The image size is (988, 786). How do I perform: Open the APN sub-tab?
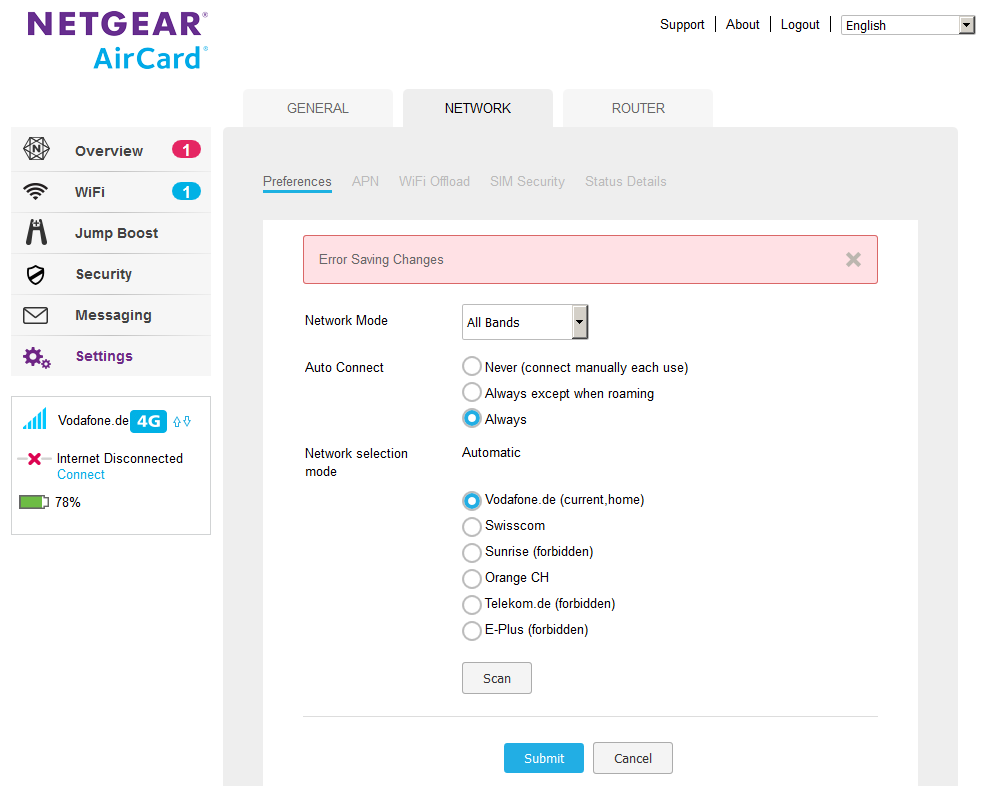pyautogui.click(x=365, y=181)
